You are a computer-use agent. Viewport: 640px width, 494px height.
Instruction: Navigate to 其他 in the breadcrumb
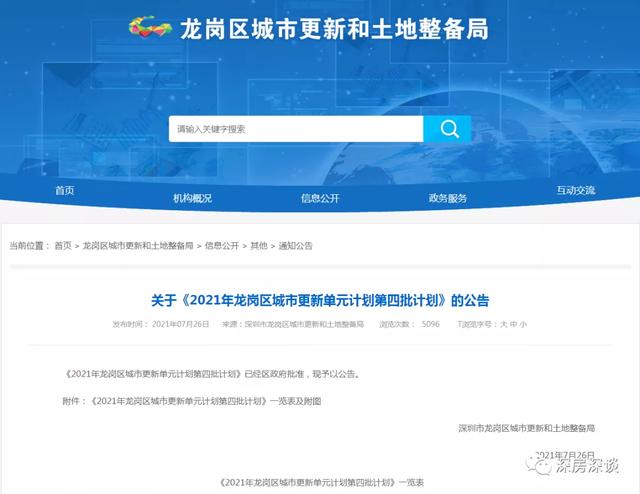click(x=258, y=246)
